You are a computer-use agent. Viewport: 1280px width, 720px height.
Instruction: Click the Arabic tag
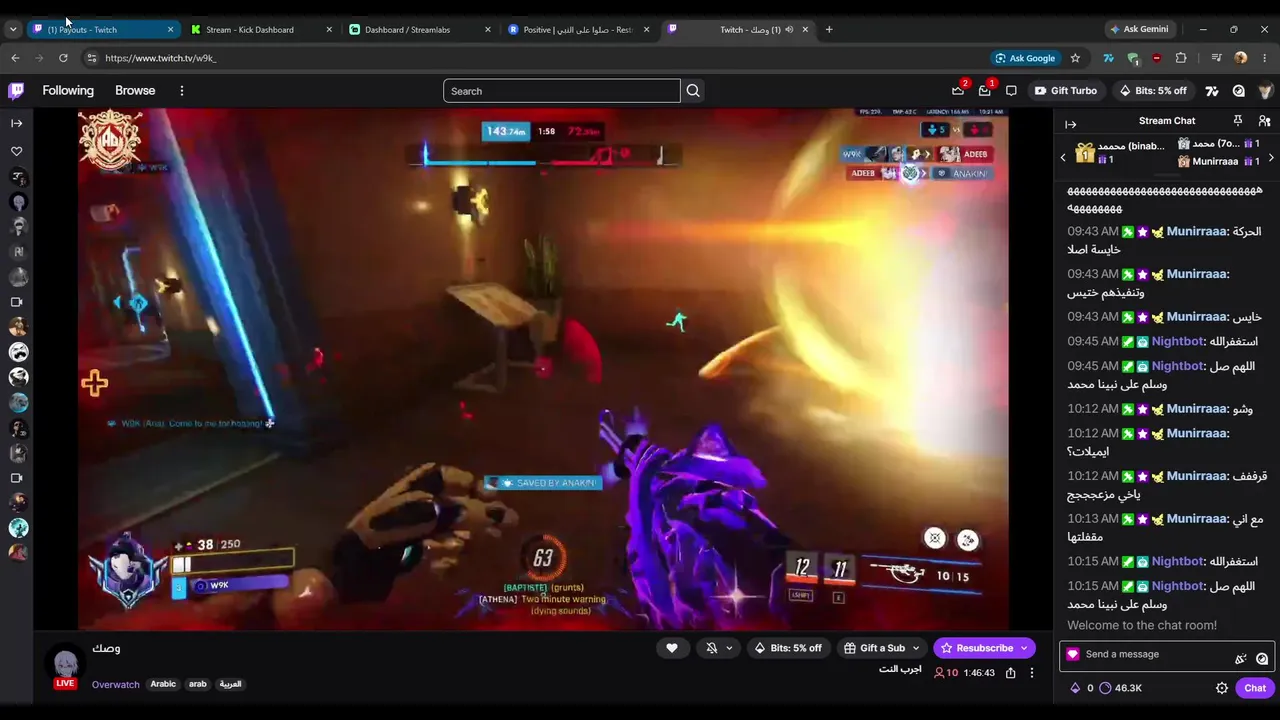click(x=163, y=684)
